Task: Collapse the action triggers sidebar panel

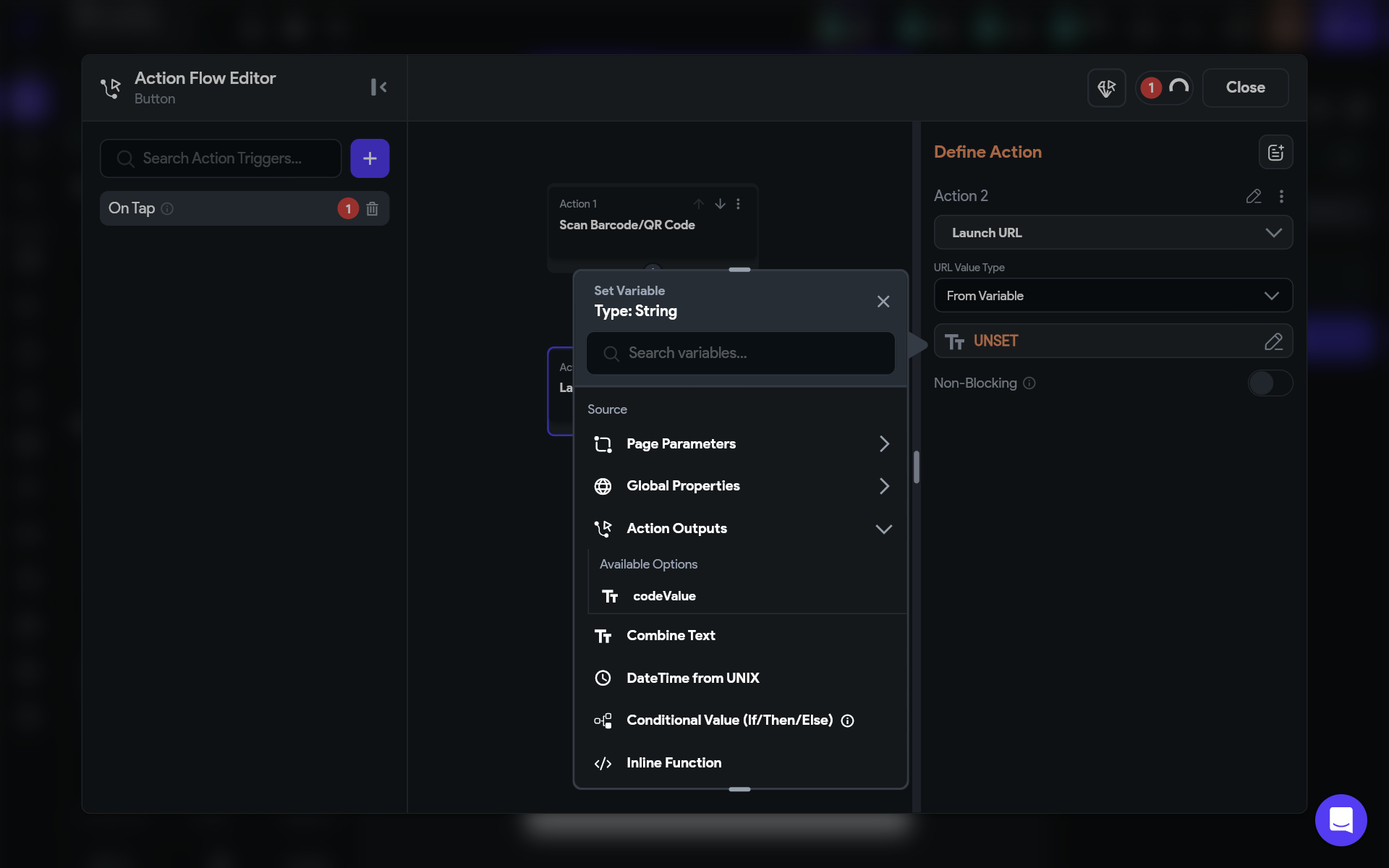Action: [x=378, y=88]
